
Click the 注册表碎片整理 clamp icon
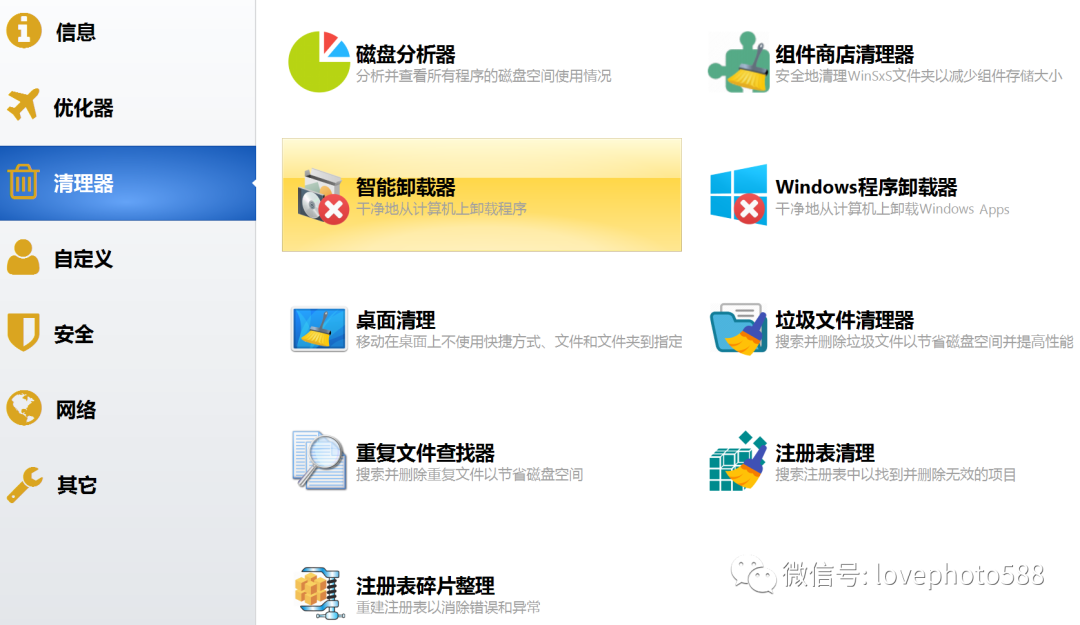click(319, 593)
